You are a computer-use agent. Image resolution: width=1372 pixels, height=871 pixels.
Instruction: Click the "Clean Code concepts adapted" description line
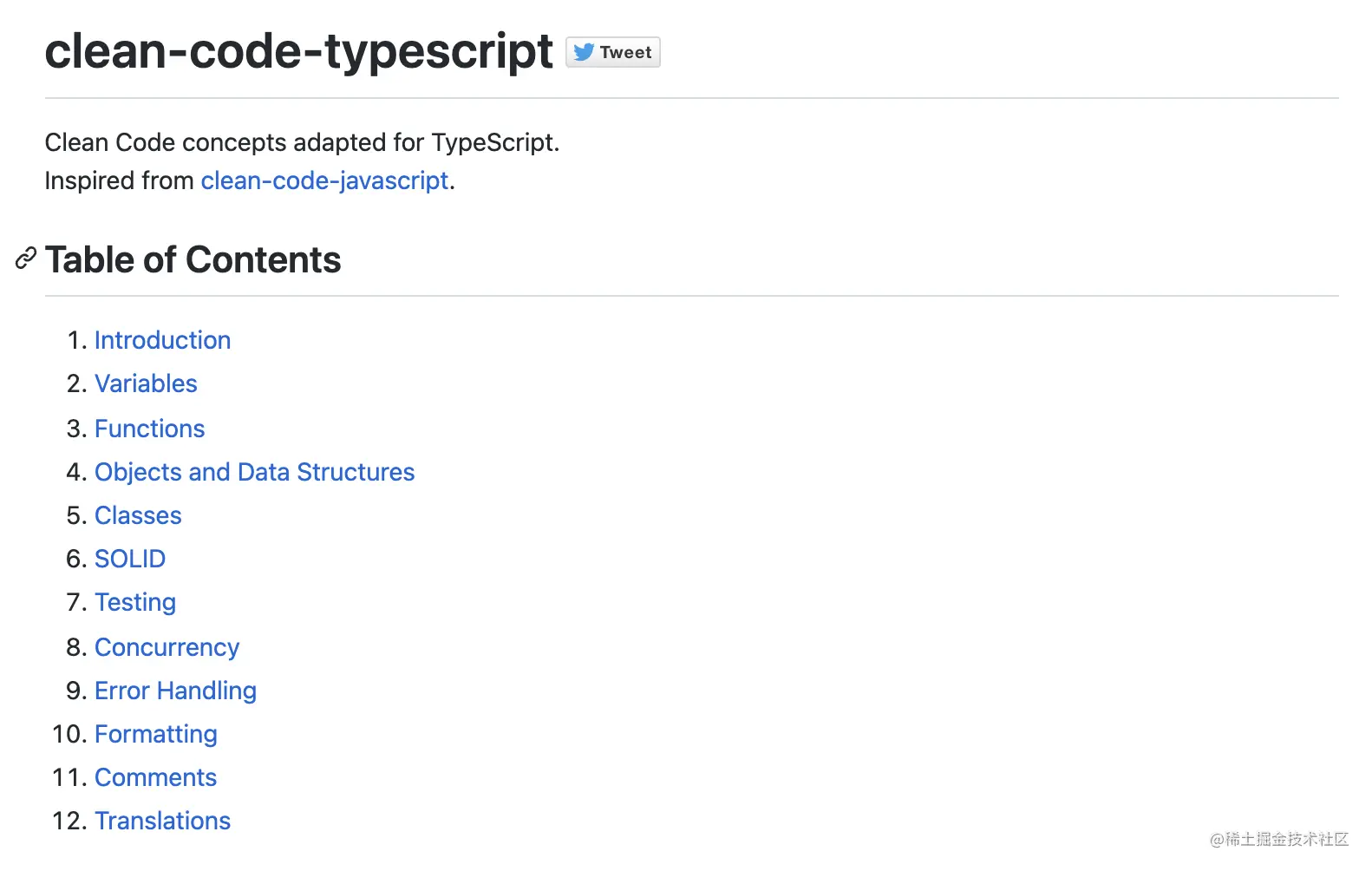(302, 142)
